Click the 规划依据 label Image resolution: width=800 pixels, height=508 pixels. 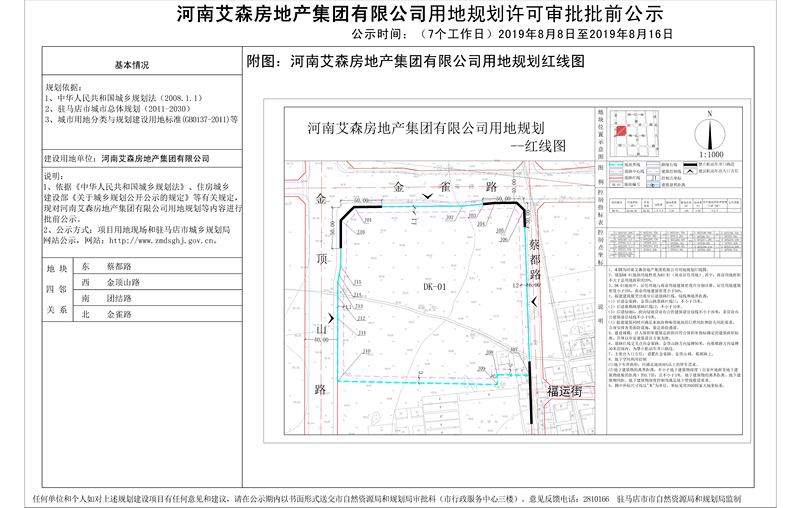63,87
